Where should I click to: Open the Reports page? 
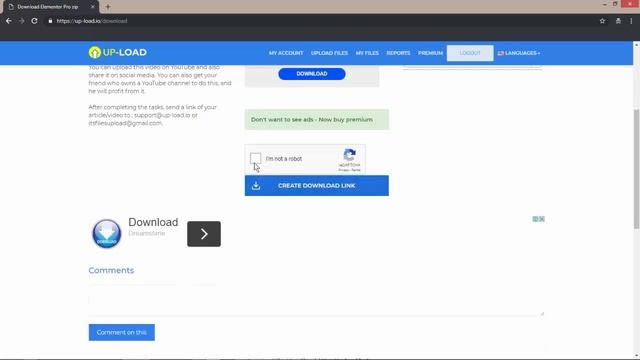pos(398,53)
